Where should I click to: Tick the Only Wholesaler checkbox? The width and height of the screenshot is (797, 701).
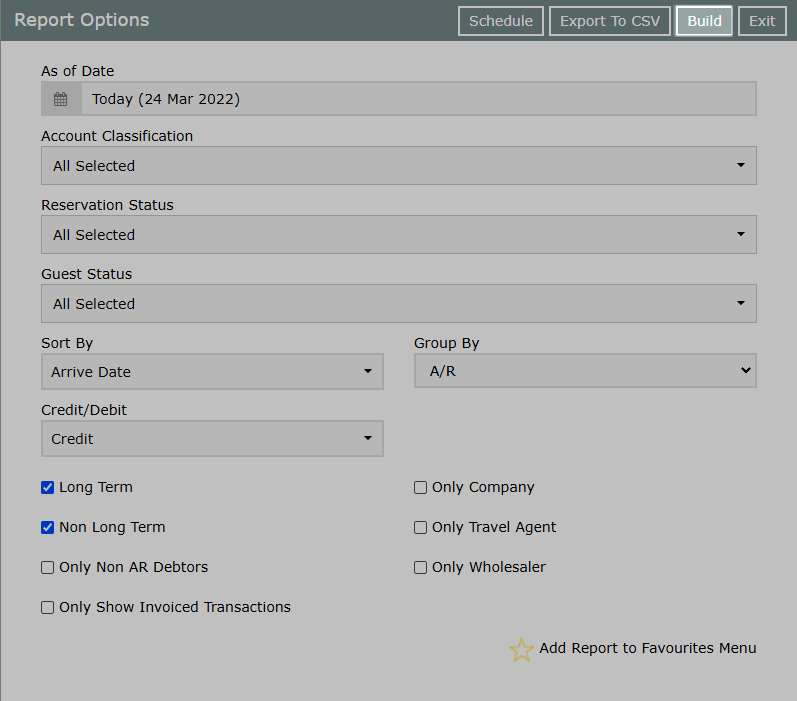[x=420, y=567]
